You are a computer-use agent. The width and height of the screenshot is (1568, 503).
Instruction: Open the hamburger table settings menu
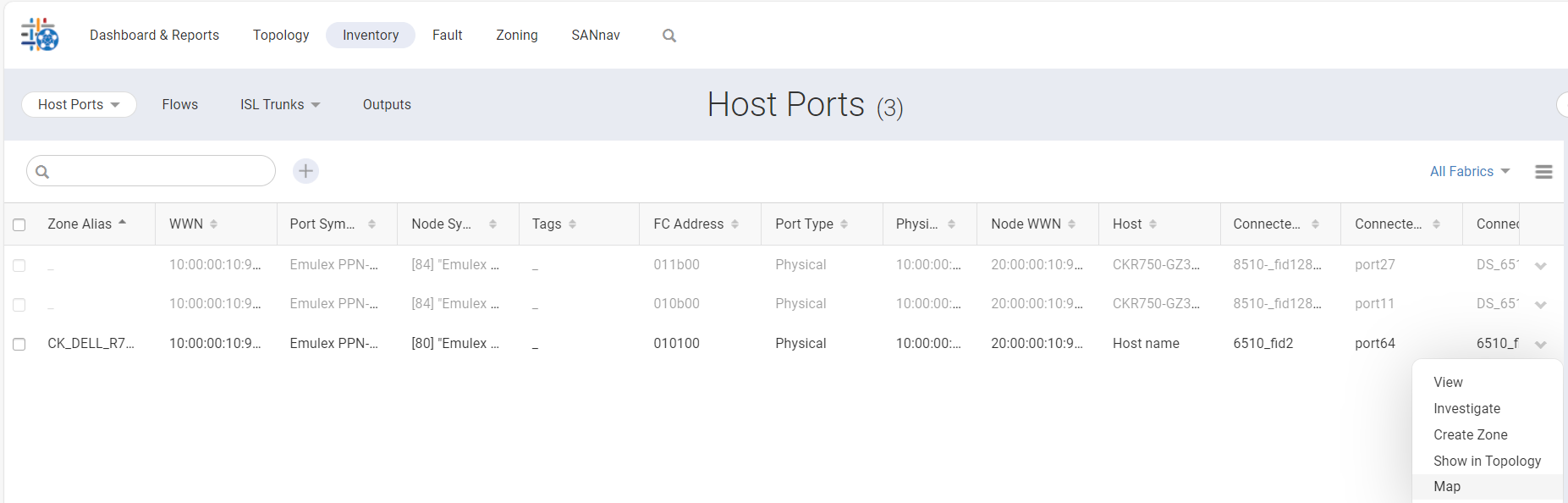tap(1543, 172)
